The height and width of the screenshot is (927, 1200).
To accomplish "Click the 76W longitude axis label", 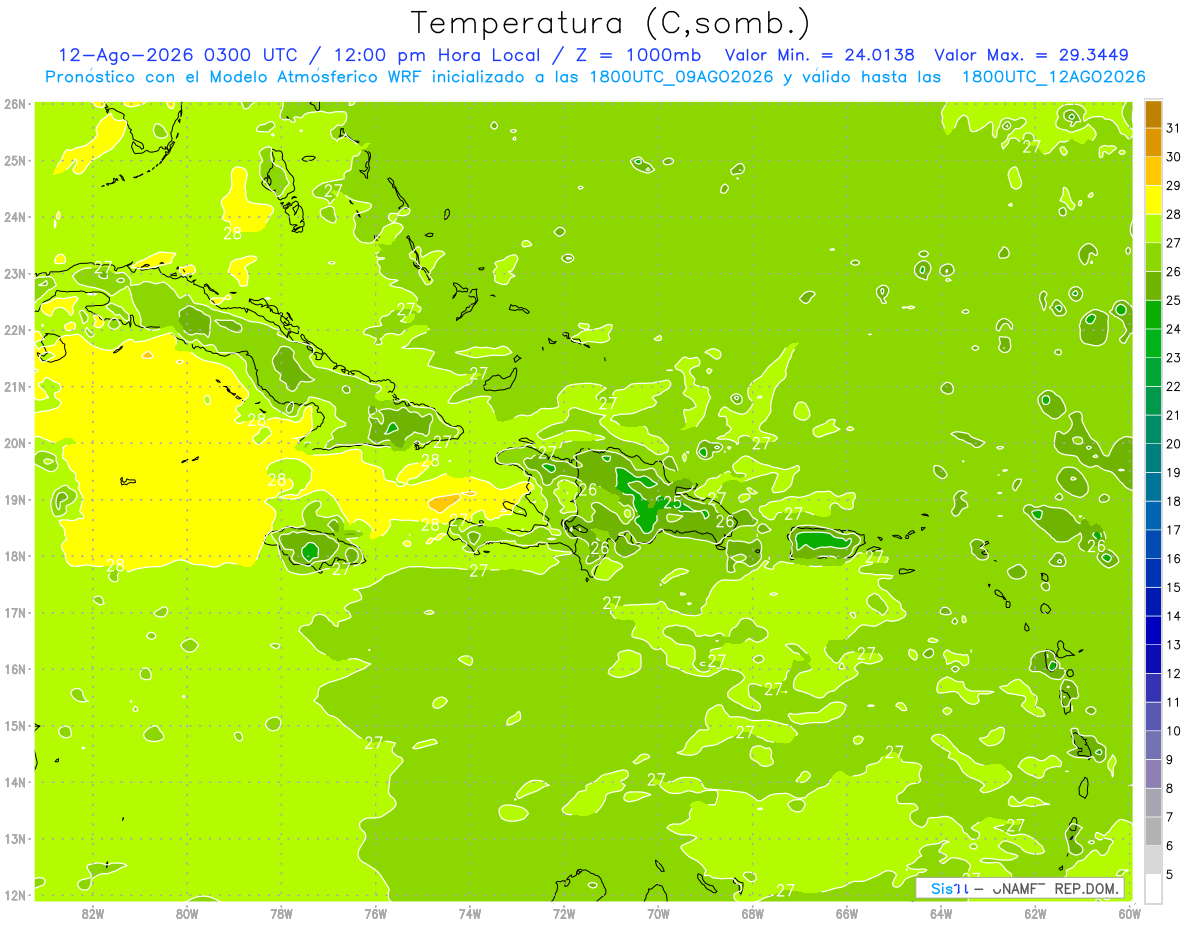I will (375, 913).
